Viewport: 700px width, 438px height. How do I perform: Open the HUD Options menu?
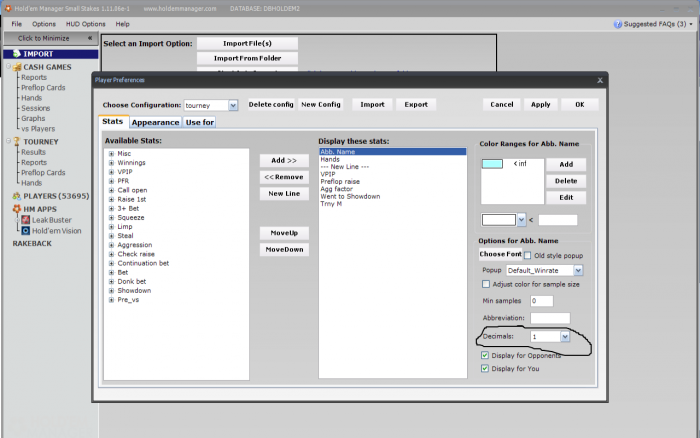point(85,23)
